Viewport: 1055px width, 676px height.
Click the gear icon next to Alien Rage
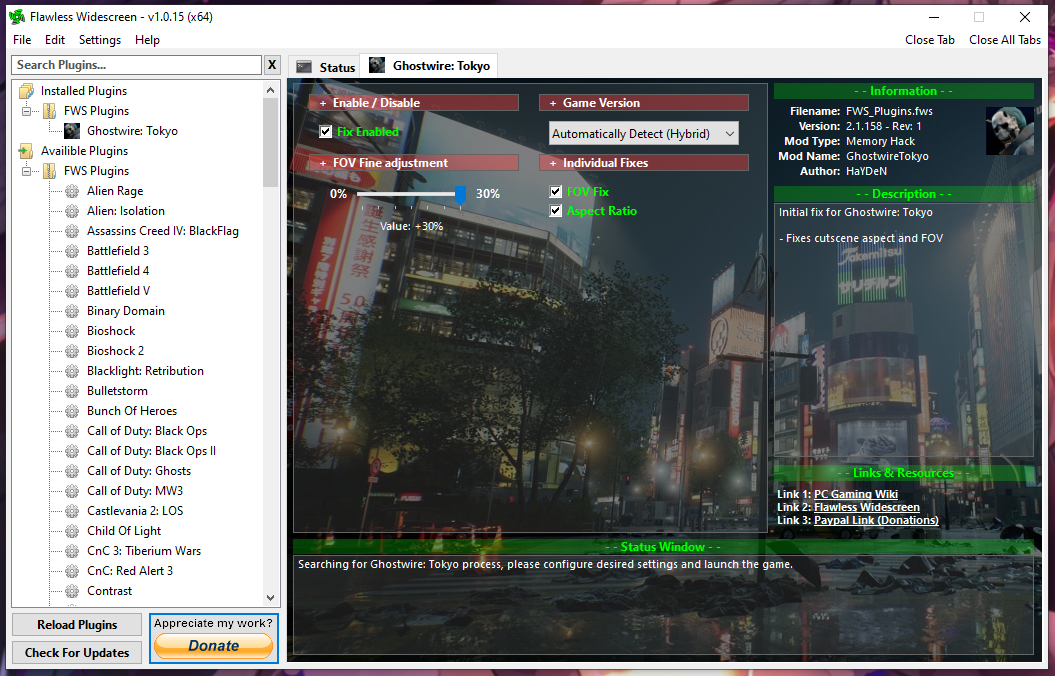click(x=72, y=191)
